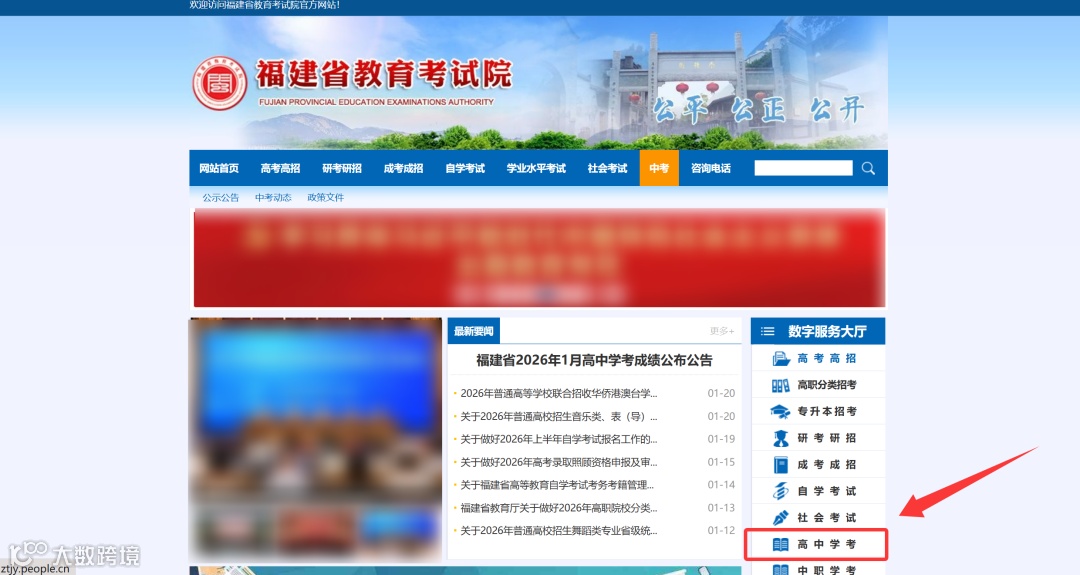The width and height of the screenshot is (1080, 575).
Task: Open 网站首页 in navigation bar
Action: point(219,168)
